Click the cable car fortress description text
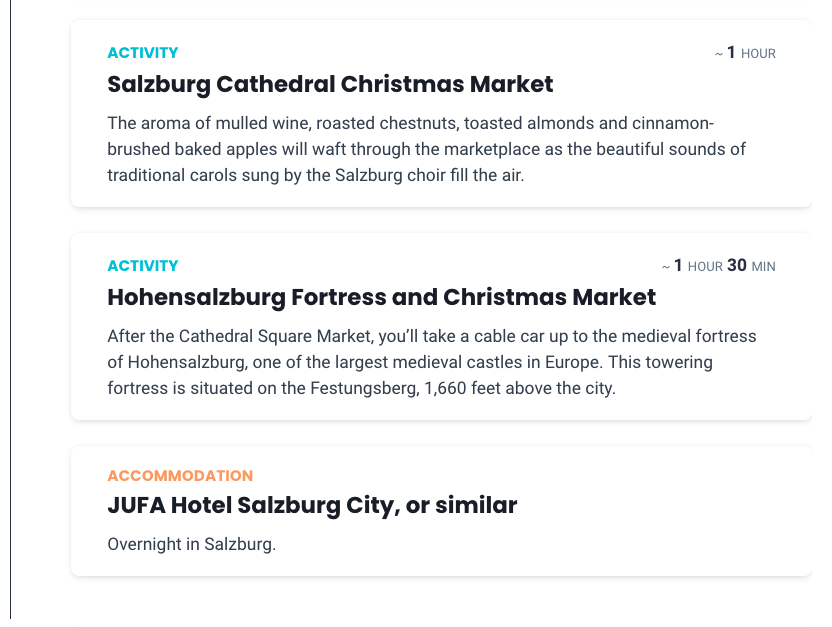Screen dimensions: 832x627 coord(431,362)
